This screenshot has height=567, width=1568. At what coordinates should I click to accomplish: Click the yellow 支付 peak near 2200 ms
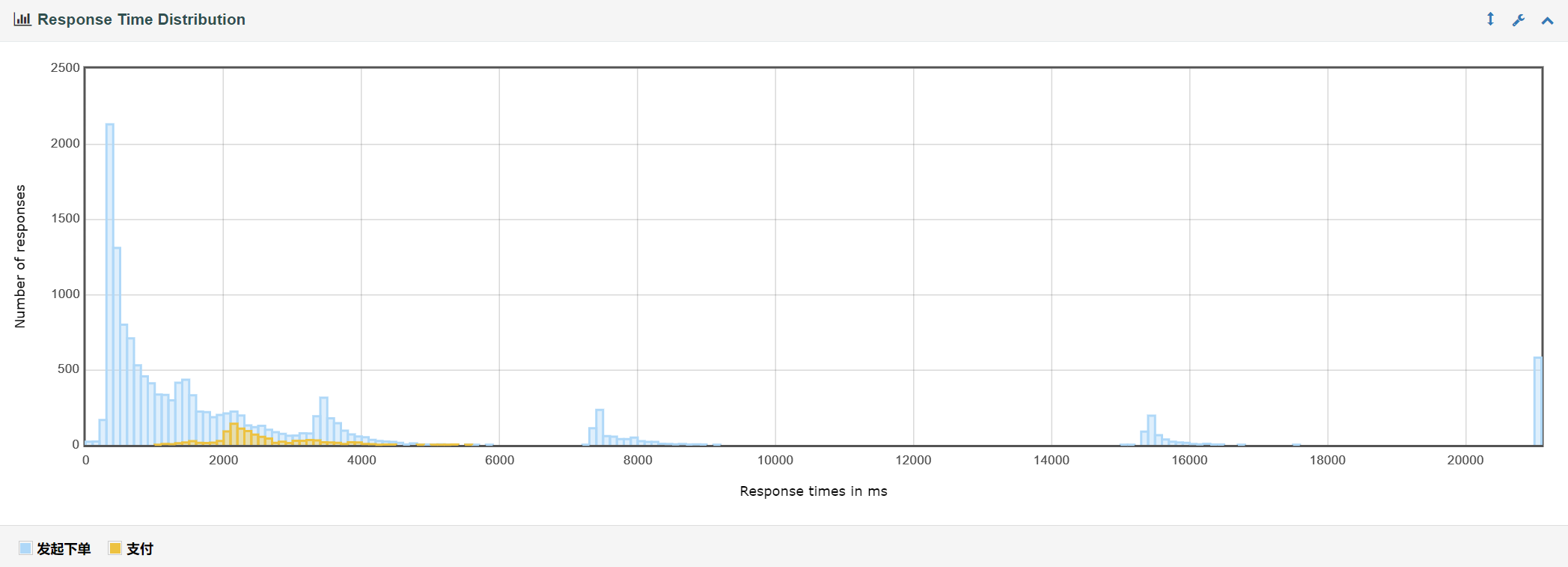click(x=234, y=434)
